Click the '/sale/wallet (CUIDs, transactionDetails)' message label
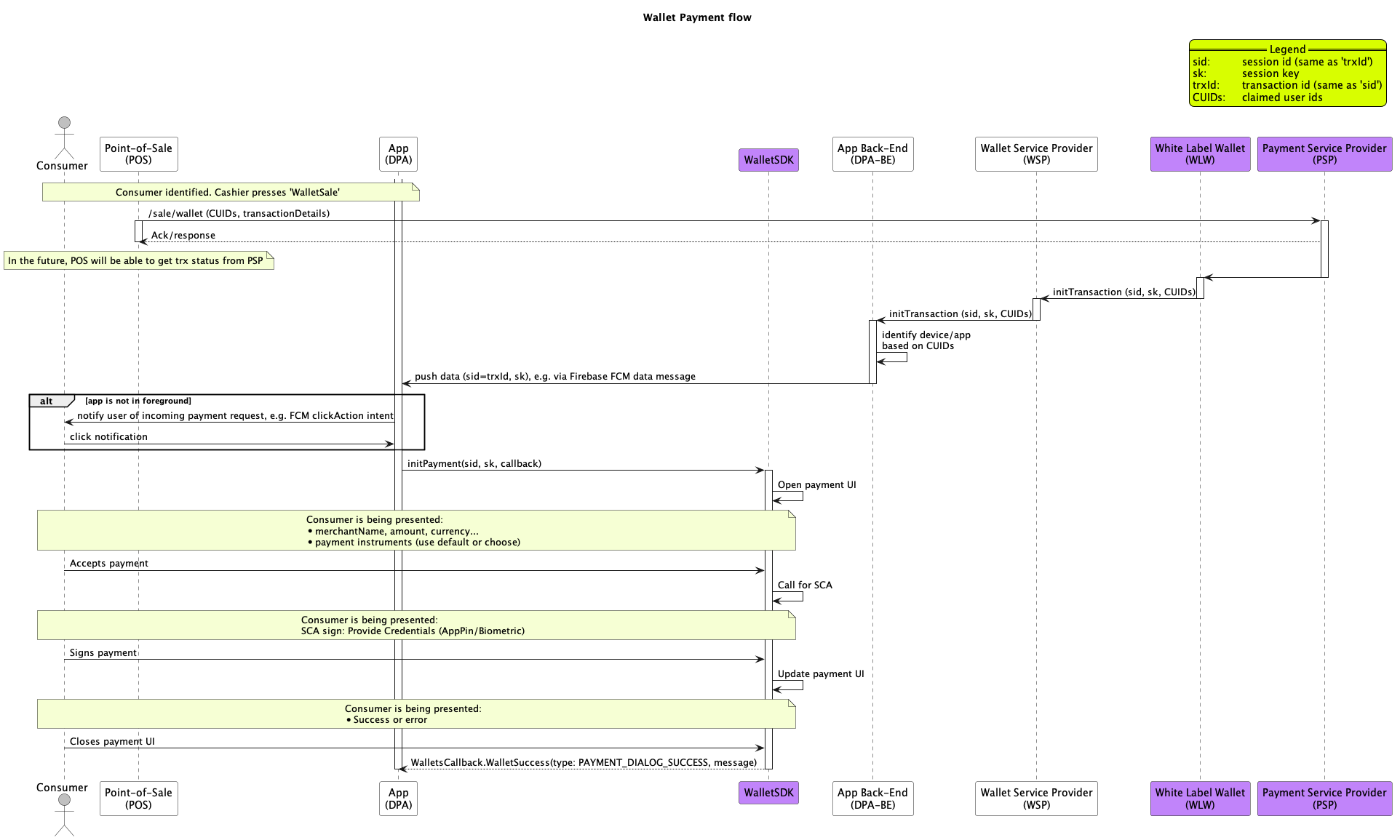Screen dimensions: 1400x840 [239, 214]
